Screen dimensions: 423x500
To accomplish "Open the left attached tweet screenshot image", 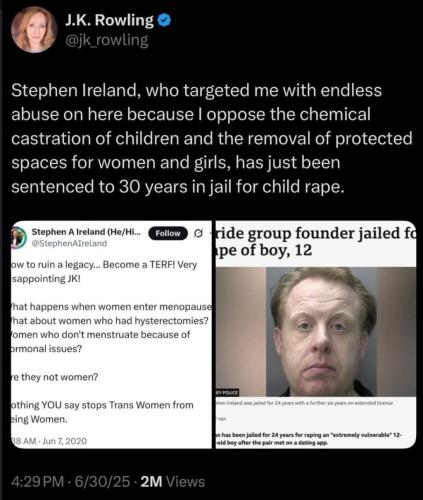I will [x=111, y=335].
